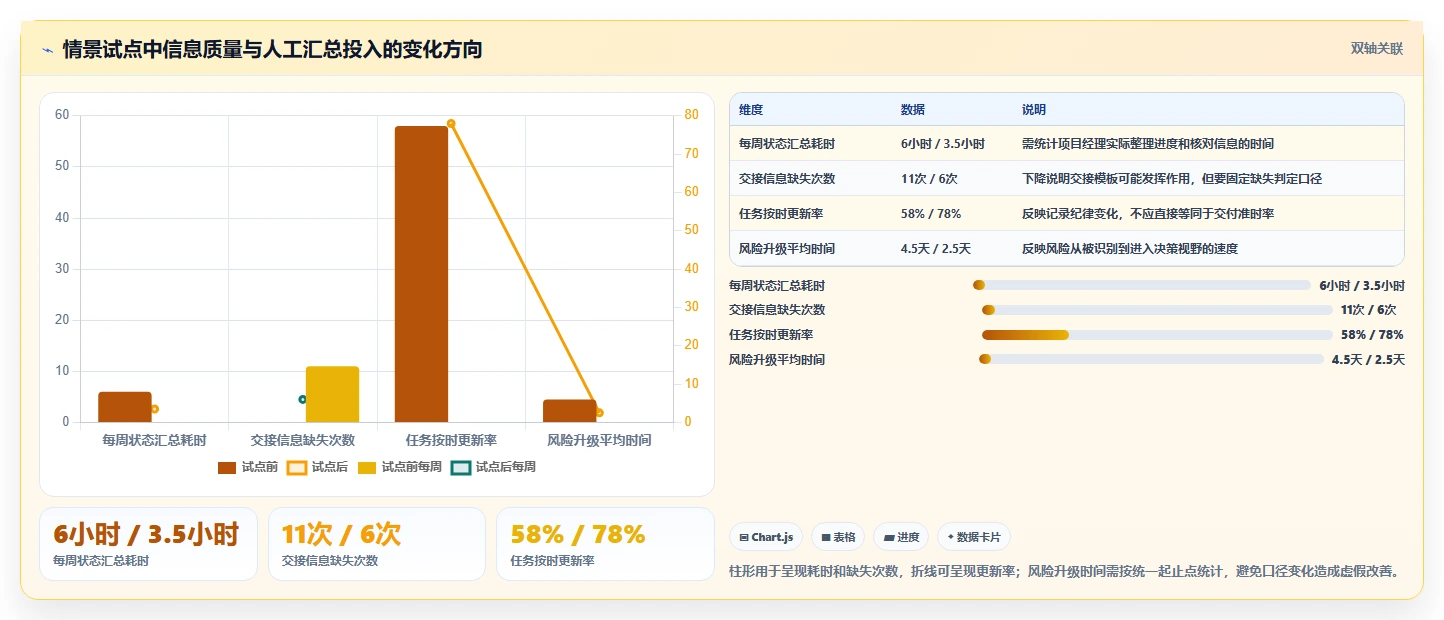Viewport: 1444px width, 620px height.
Task: Click the note starting 下降说明交接模板可能发挥作用
Action: (x=1172, y=179)
